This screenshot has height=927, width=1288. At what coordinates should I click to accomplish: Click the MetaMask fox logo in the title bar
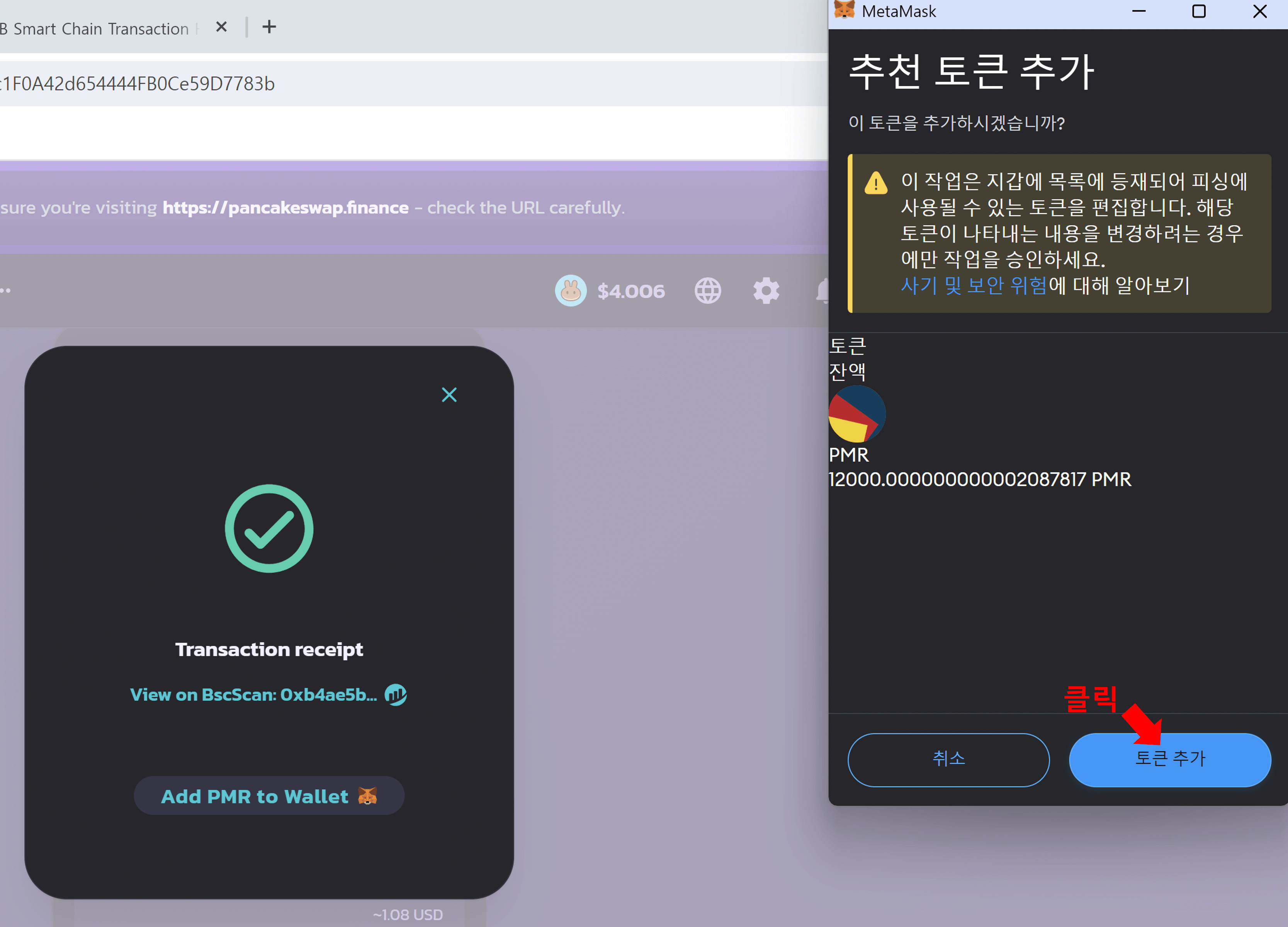click(845, 11)
